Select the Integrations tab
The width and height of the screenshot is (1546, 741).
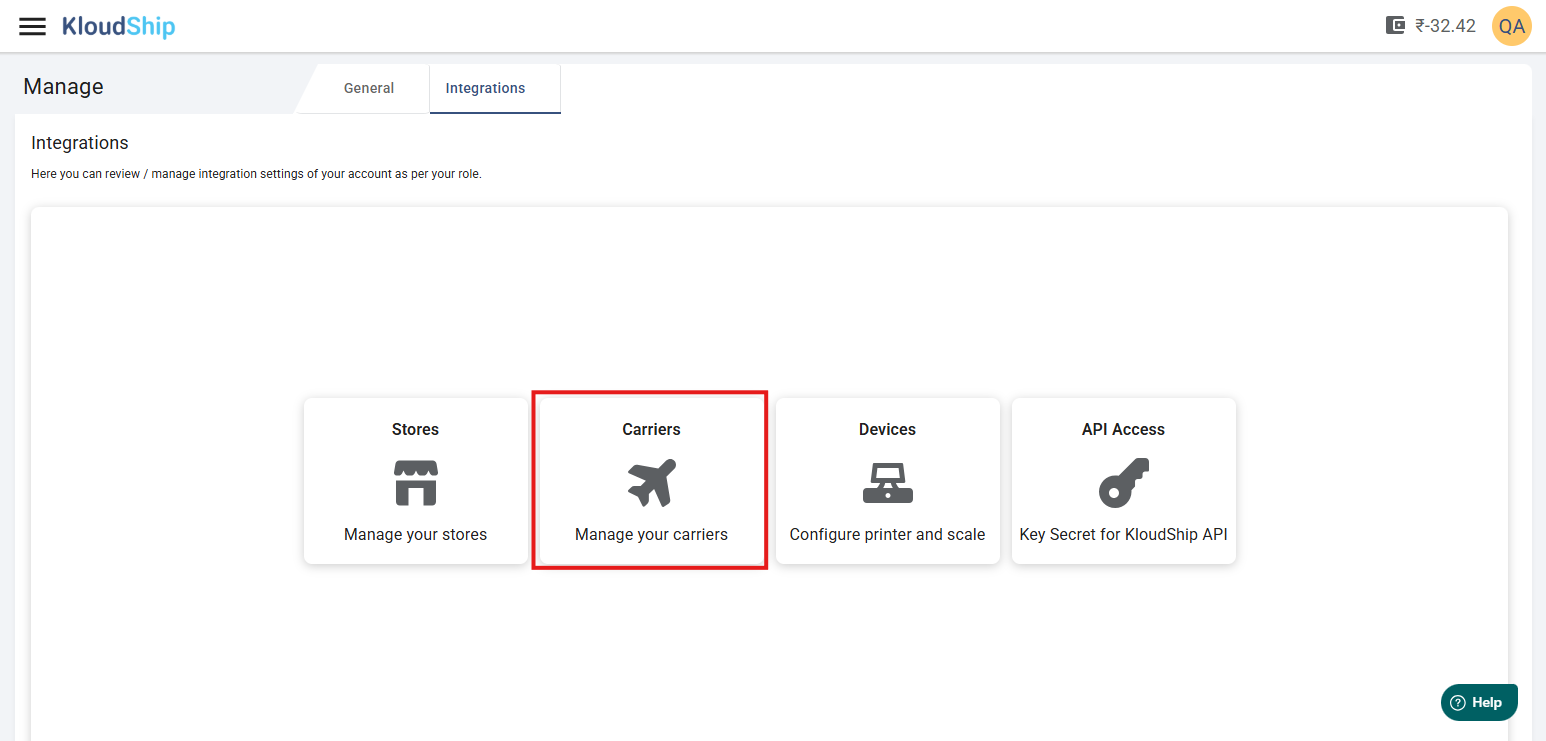(485, 88)
